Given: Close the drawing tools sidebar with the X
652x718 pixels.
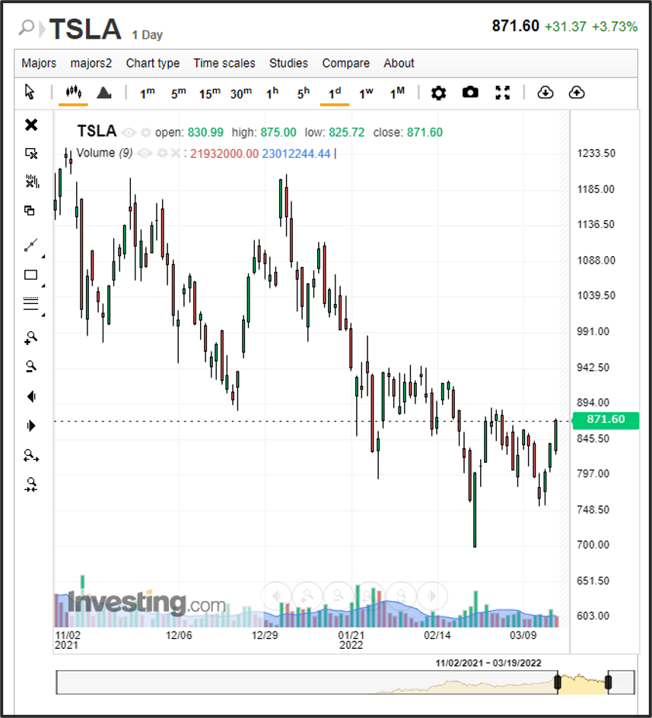Looking at the screenshot, I should (31, 125).
